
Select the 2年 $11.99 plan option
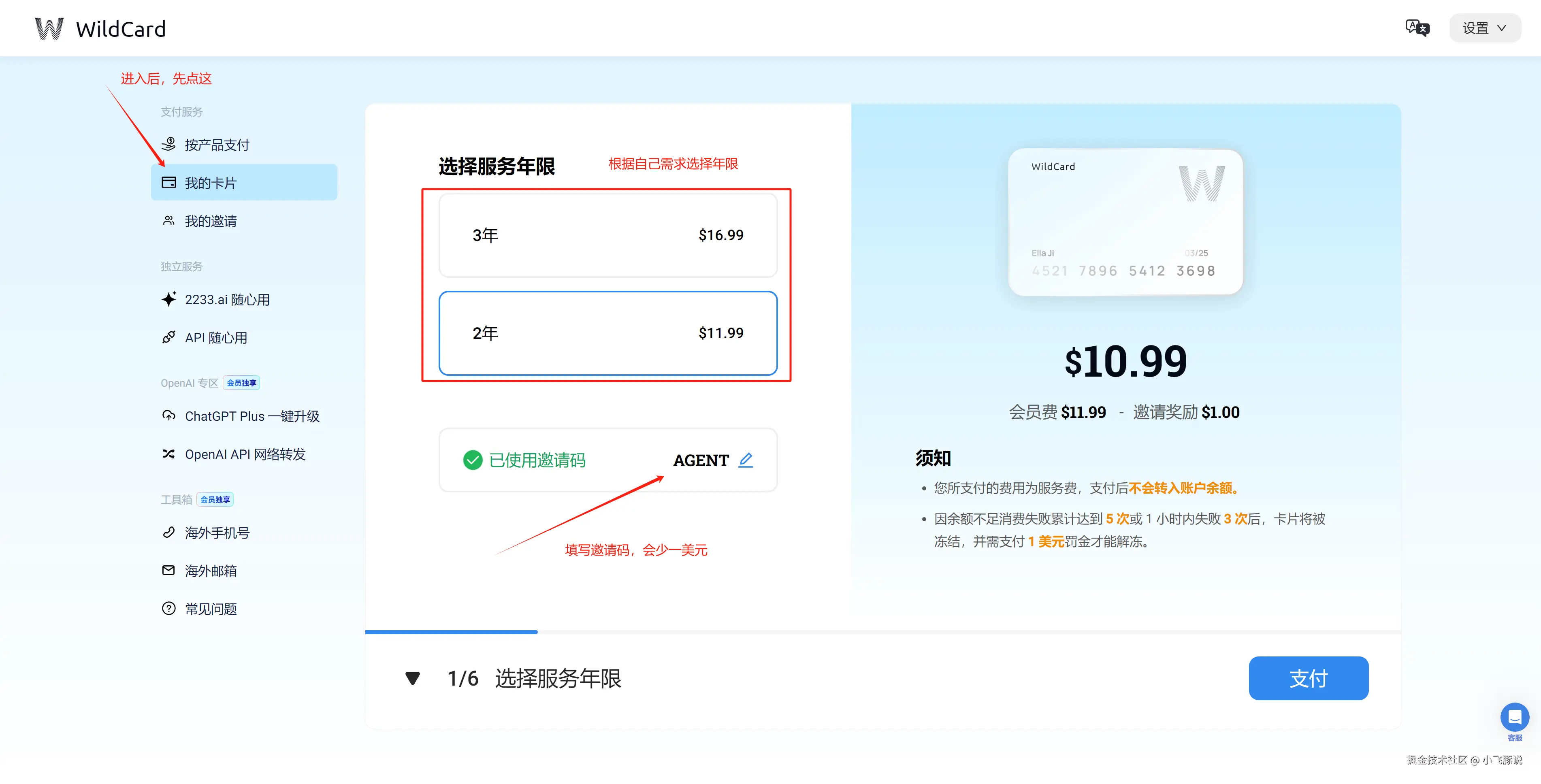point(608,333)
